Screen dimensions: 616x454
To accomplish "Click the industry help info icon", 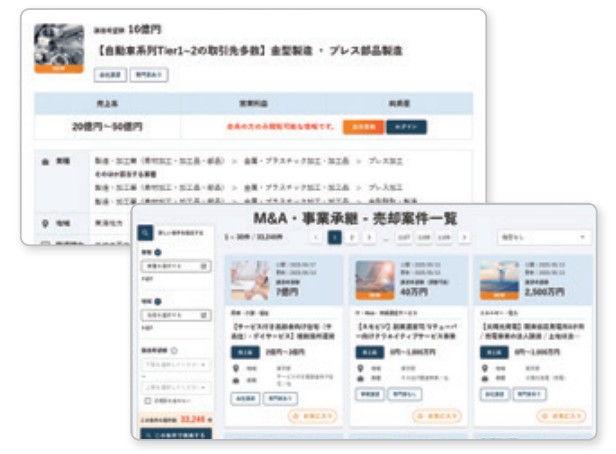I will point(159,253).
